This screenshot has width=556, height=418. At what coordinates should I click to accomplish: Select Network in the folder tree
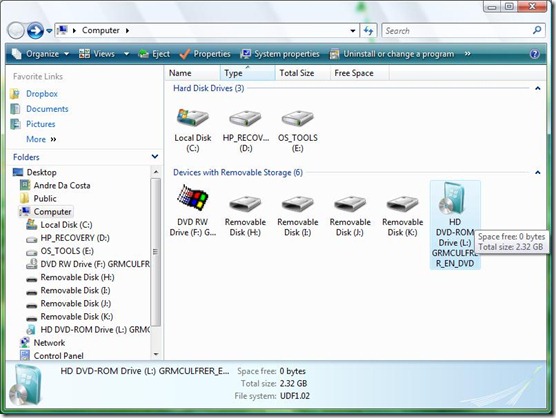click(x=49, y=343)
